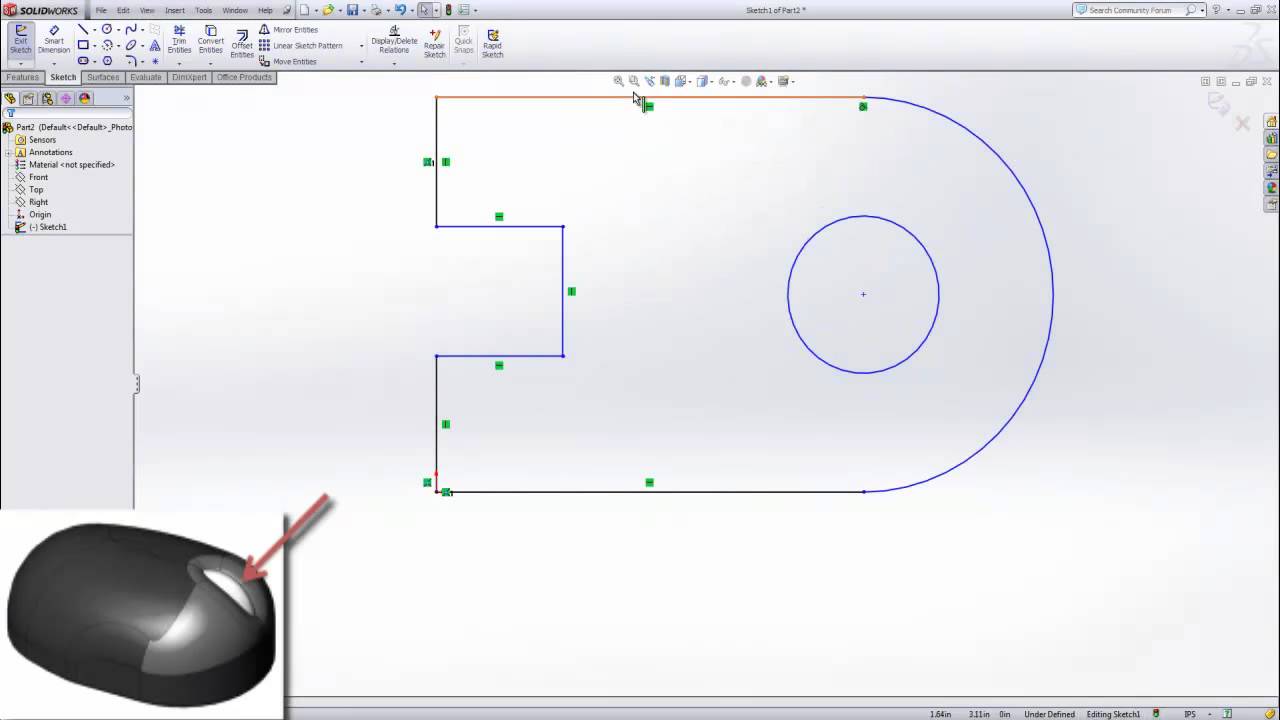Open the Linear Sketch Pattern dropdown arrow

pyautogui.click(x=361, y=45)
